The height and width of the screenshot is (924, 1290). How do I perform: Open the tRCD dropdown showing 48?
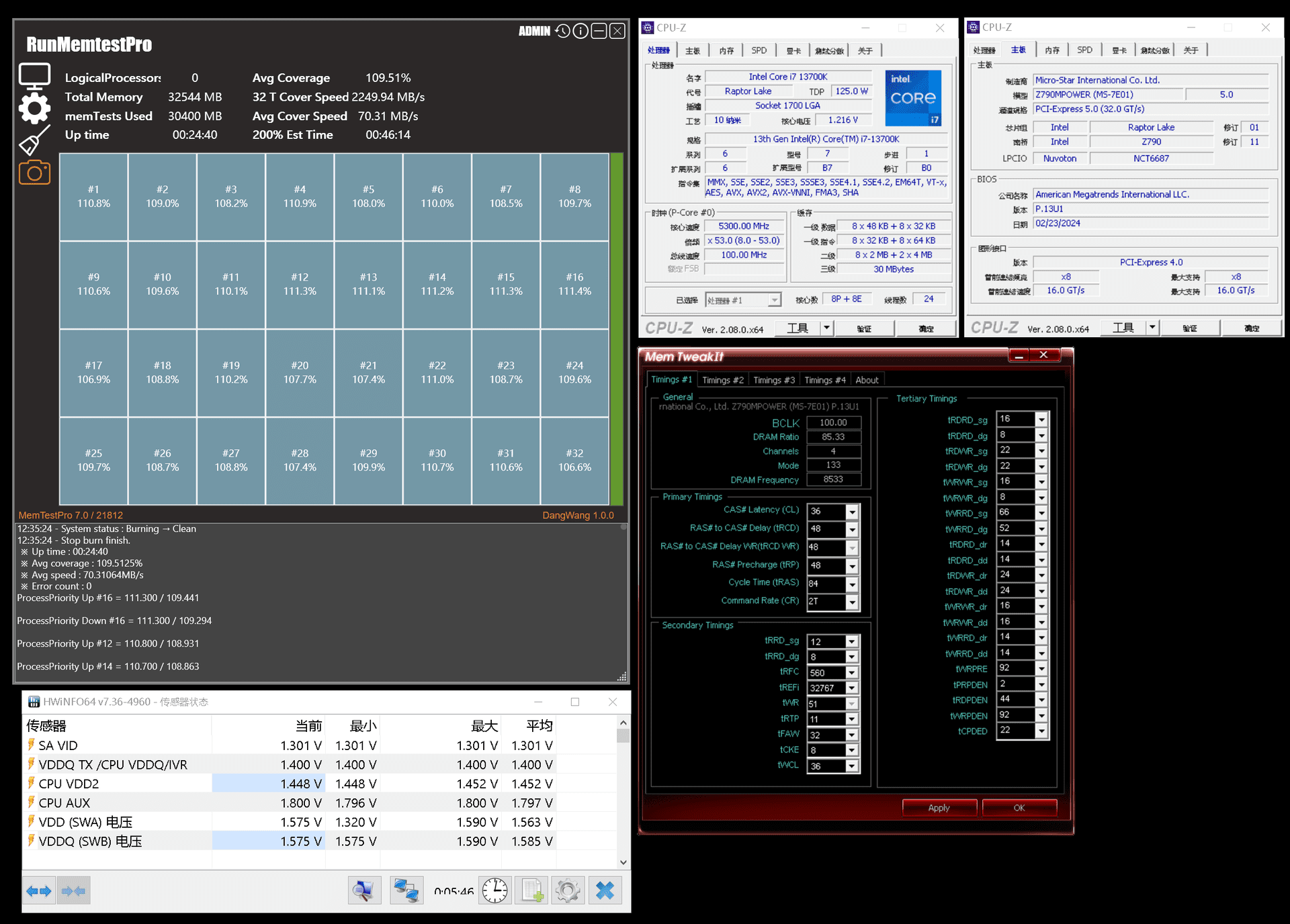pos(852,530)
